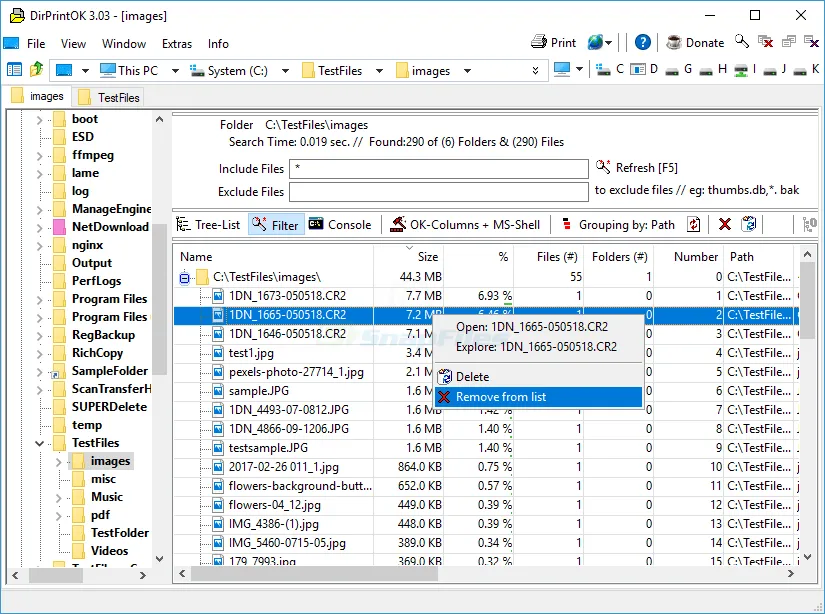Open the TestFiles breadcrumb dropdown arrow
Viewport: 825px width, 614px height.
point(379,71)
